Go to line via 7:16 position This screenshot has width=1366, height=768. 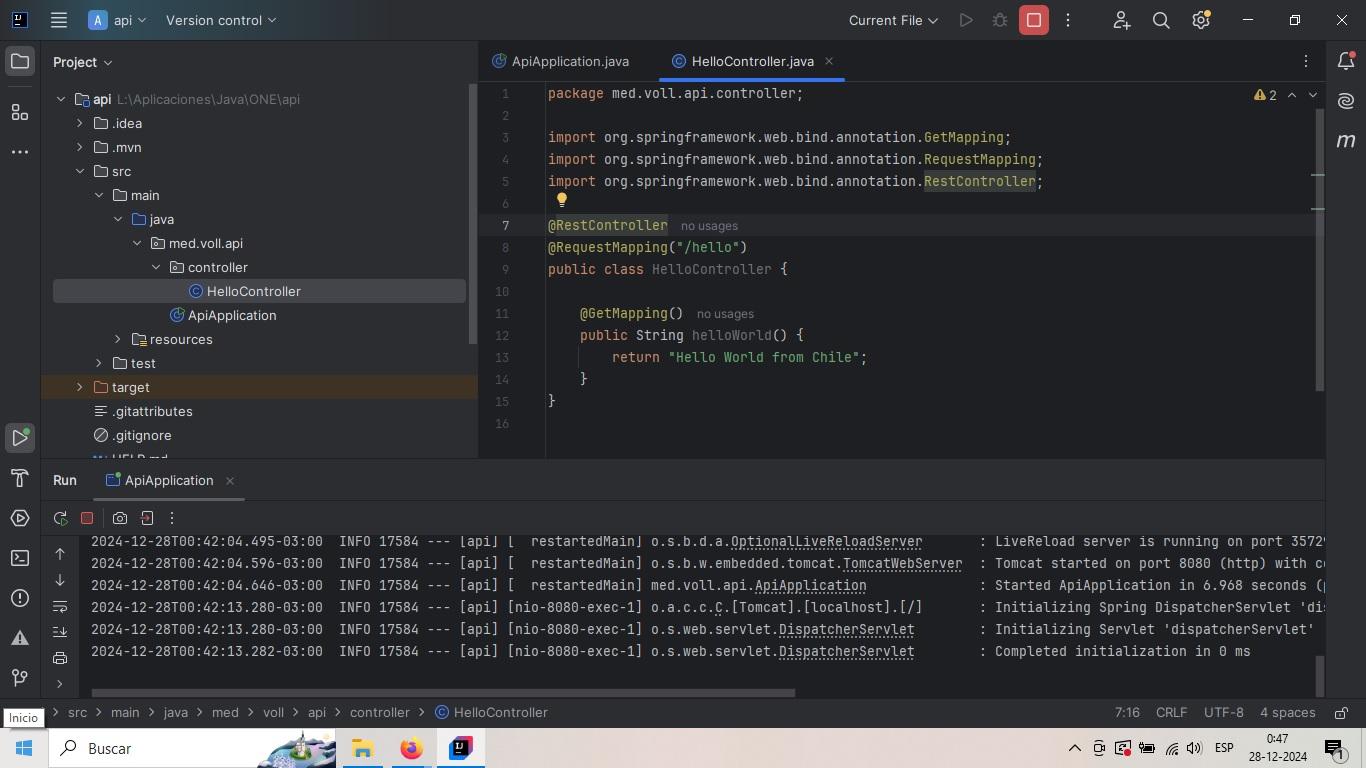[x=1127, y=713]
